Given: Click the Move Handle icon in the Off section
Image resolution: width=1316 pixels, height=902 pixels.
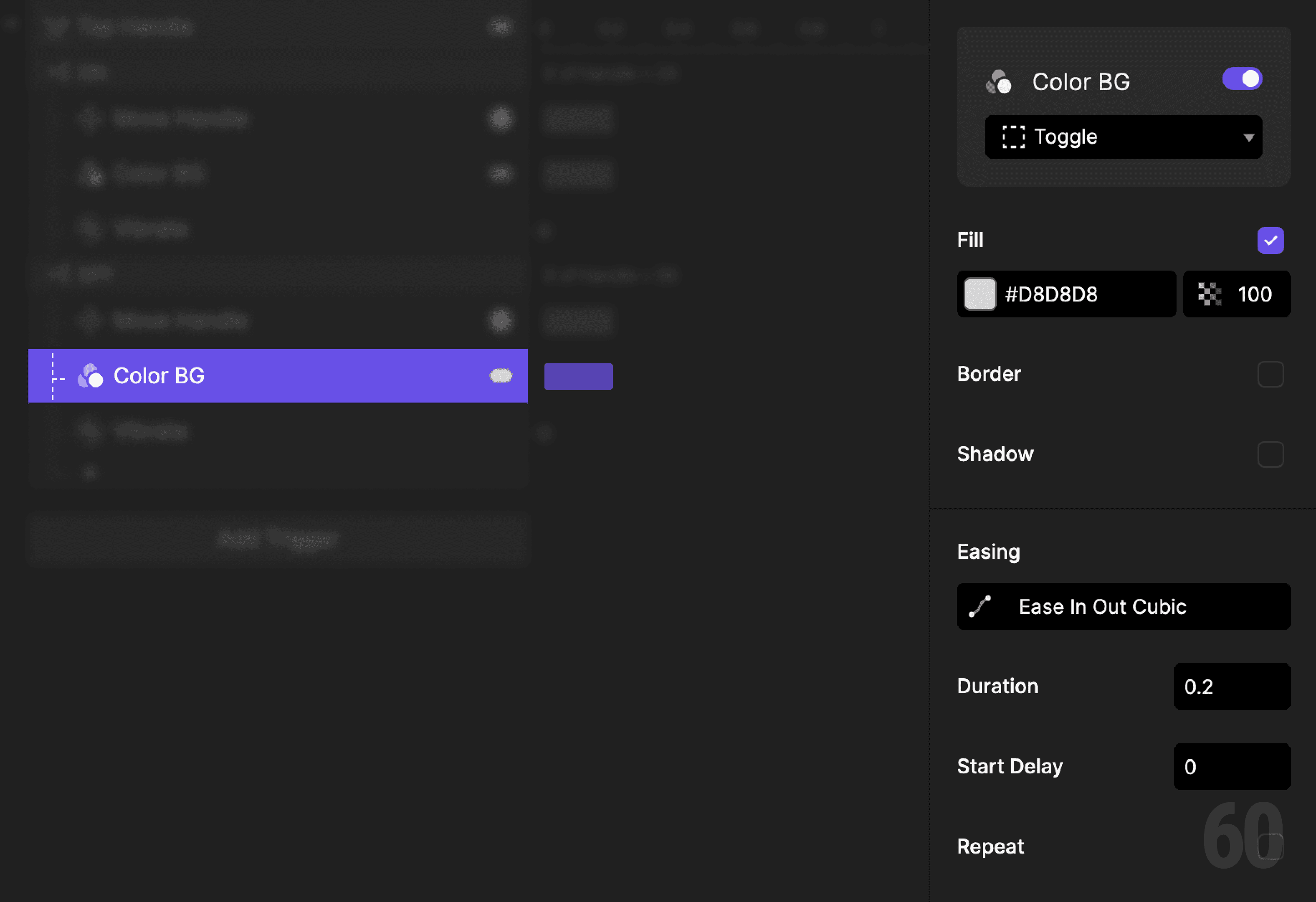Looking at the screenshot, I should [x=89, y=320].
